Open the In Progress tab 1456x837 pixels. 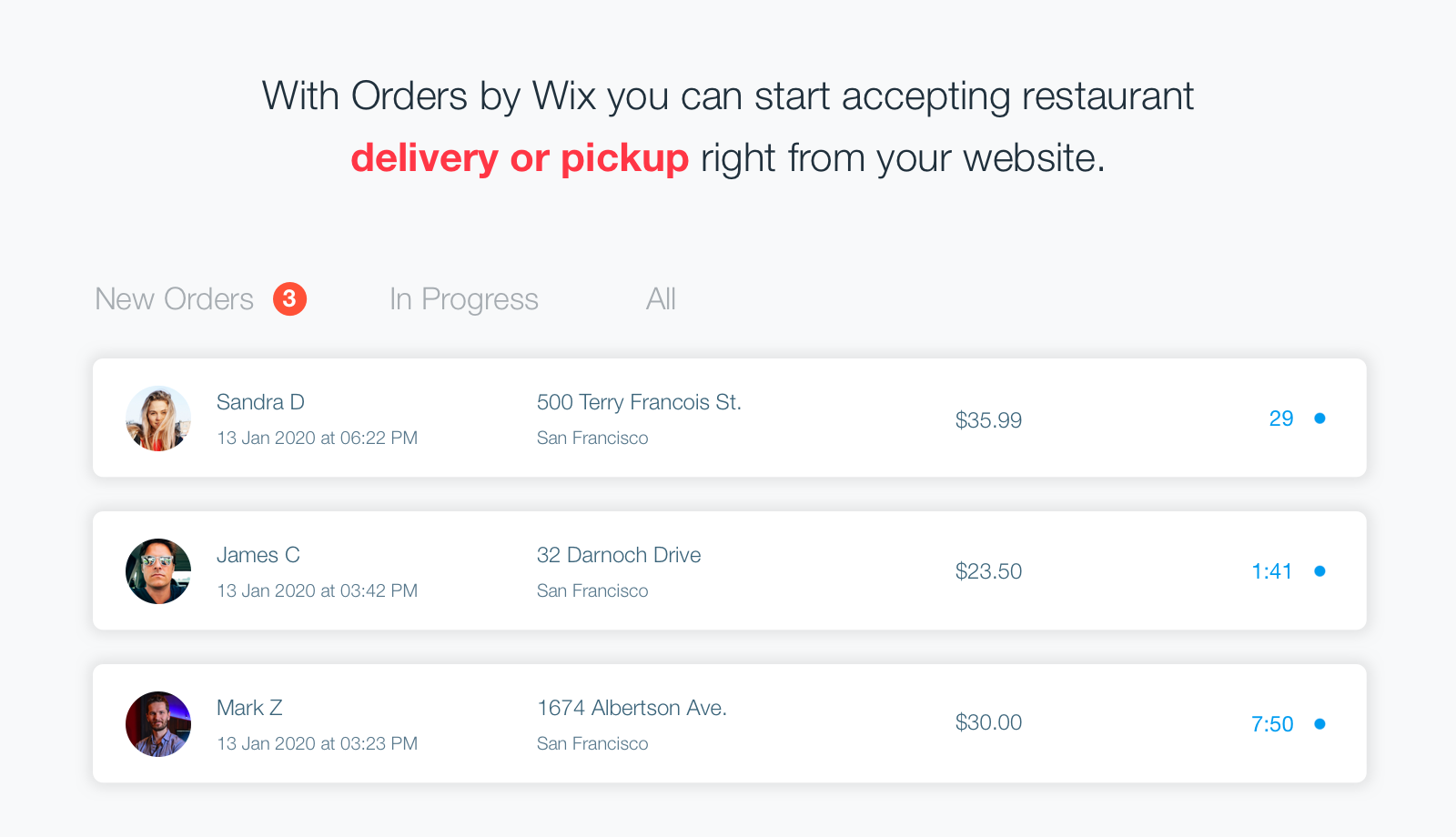(x=464, y=299)
